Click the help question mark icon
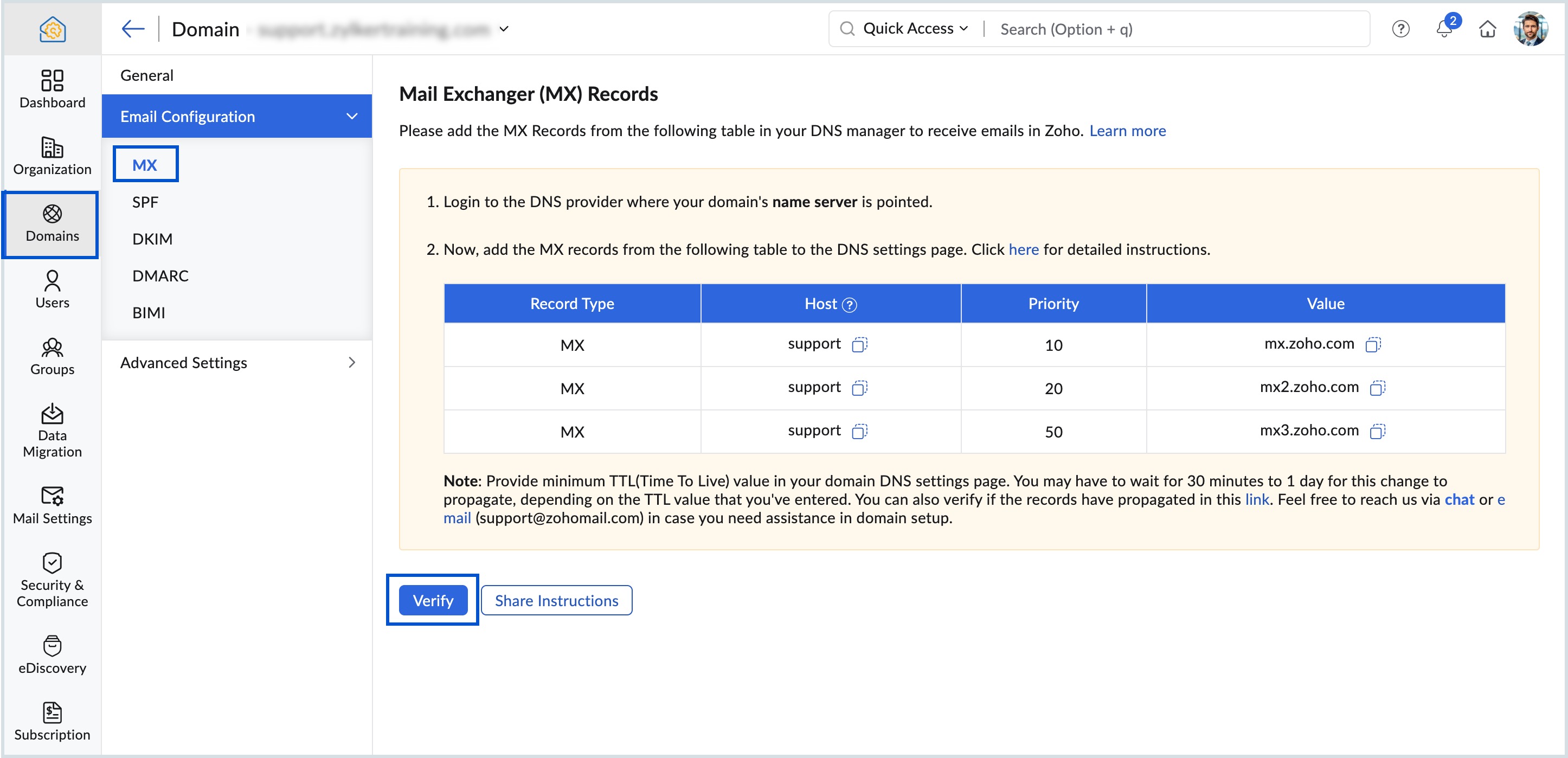 coord(1400,29)
